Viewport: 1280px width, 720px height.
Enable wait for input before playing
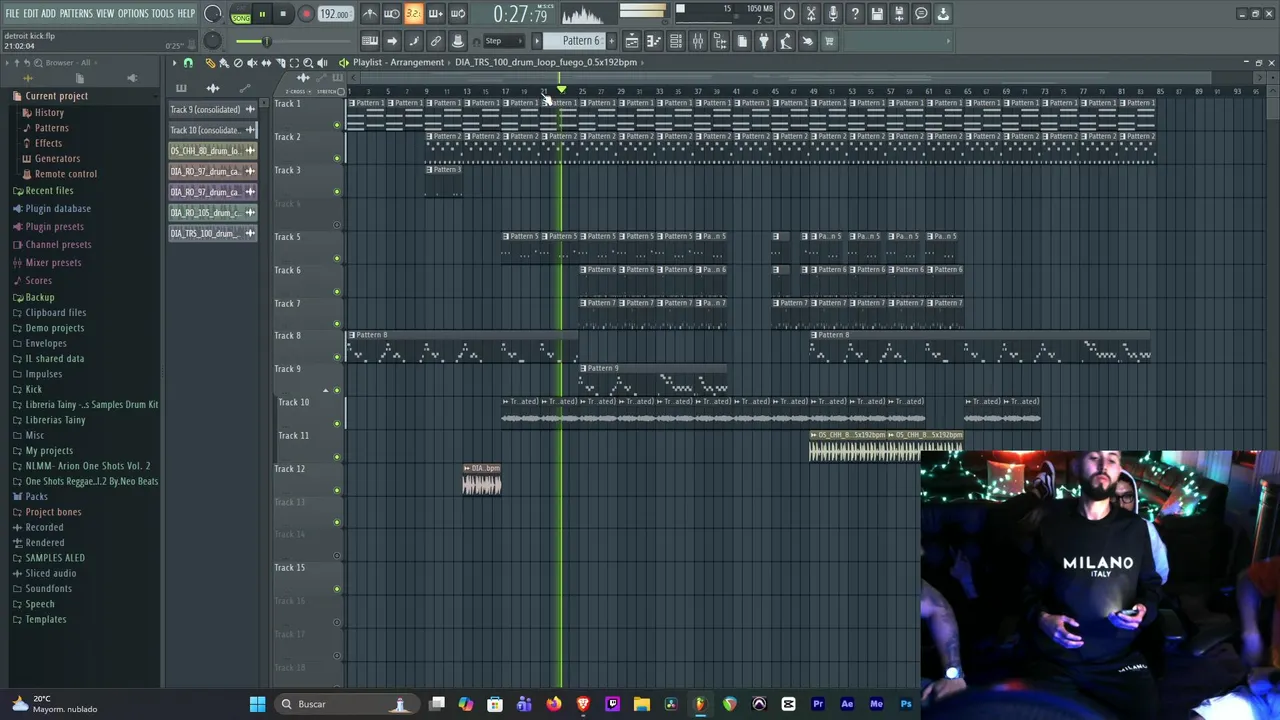click(392, 14)
